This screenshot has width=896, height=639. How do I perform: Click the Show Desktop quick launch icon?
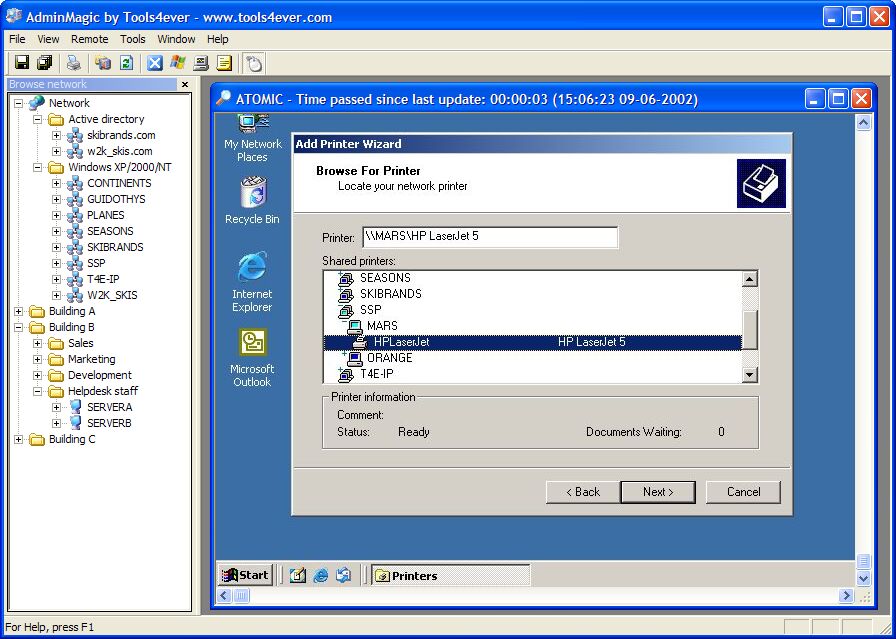tap(298, 575)
